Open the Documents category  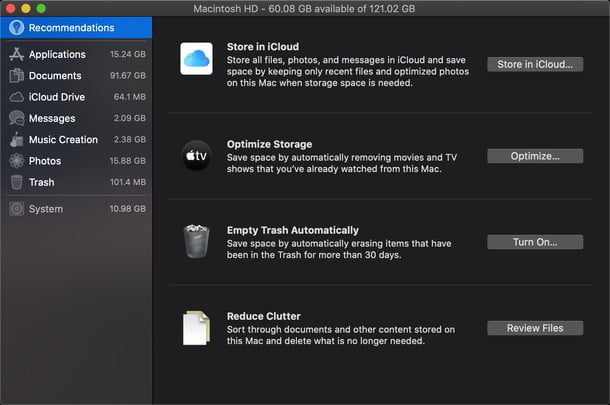pyautogui.click(x=55, y=76)
